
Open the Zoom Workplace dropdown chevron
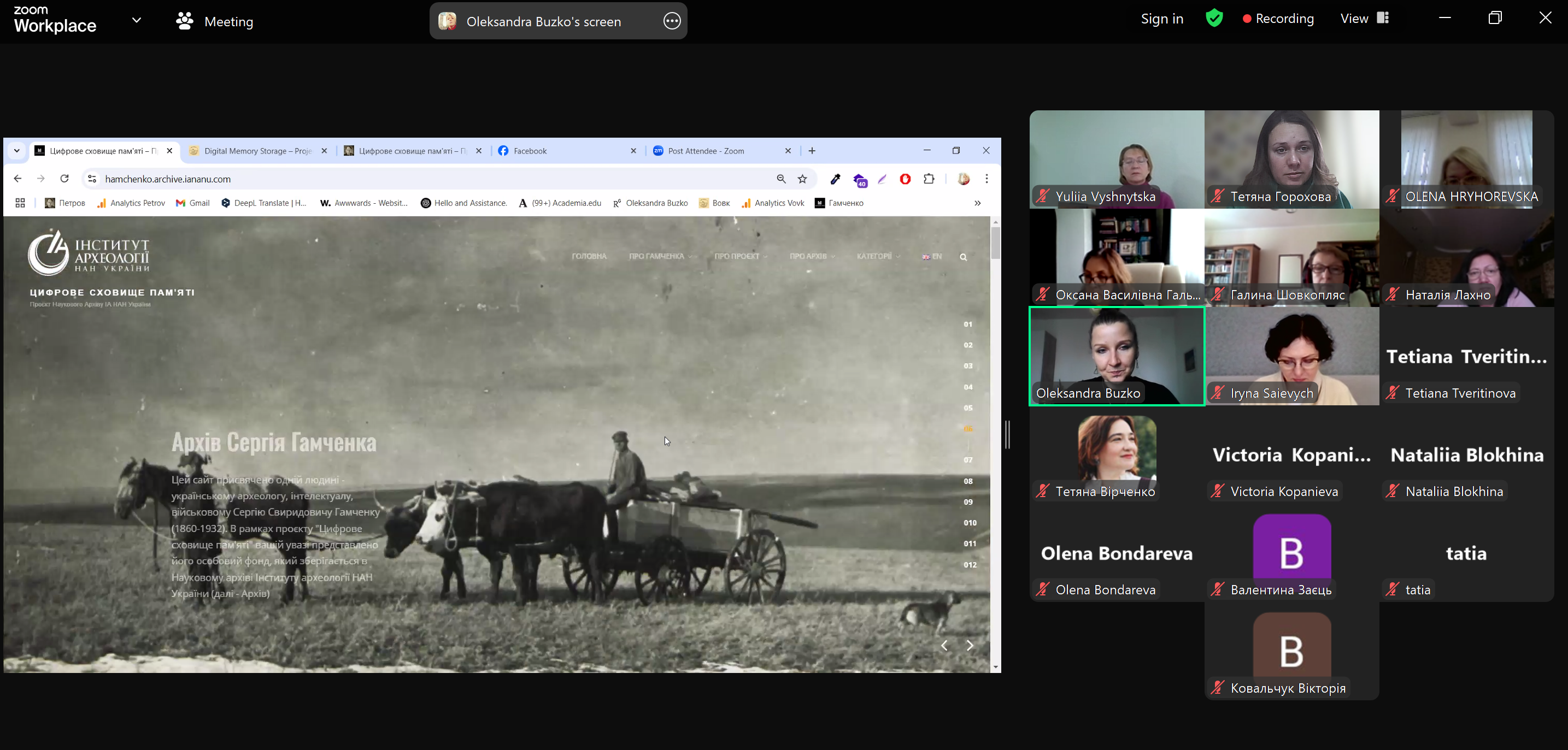click(137, 20)
